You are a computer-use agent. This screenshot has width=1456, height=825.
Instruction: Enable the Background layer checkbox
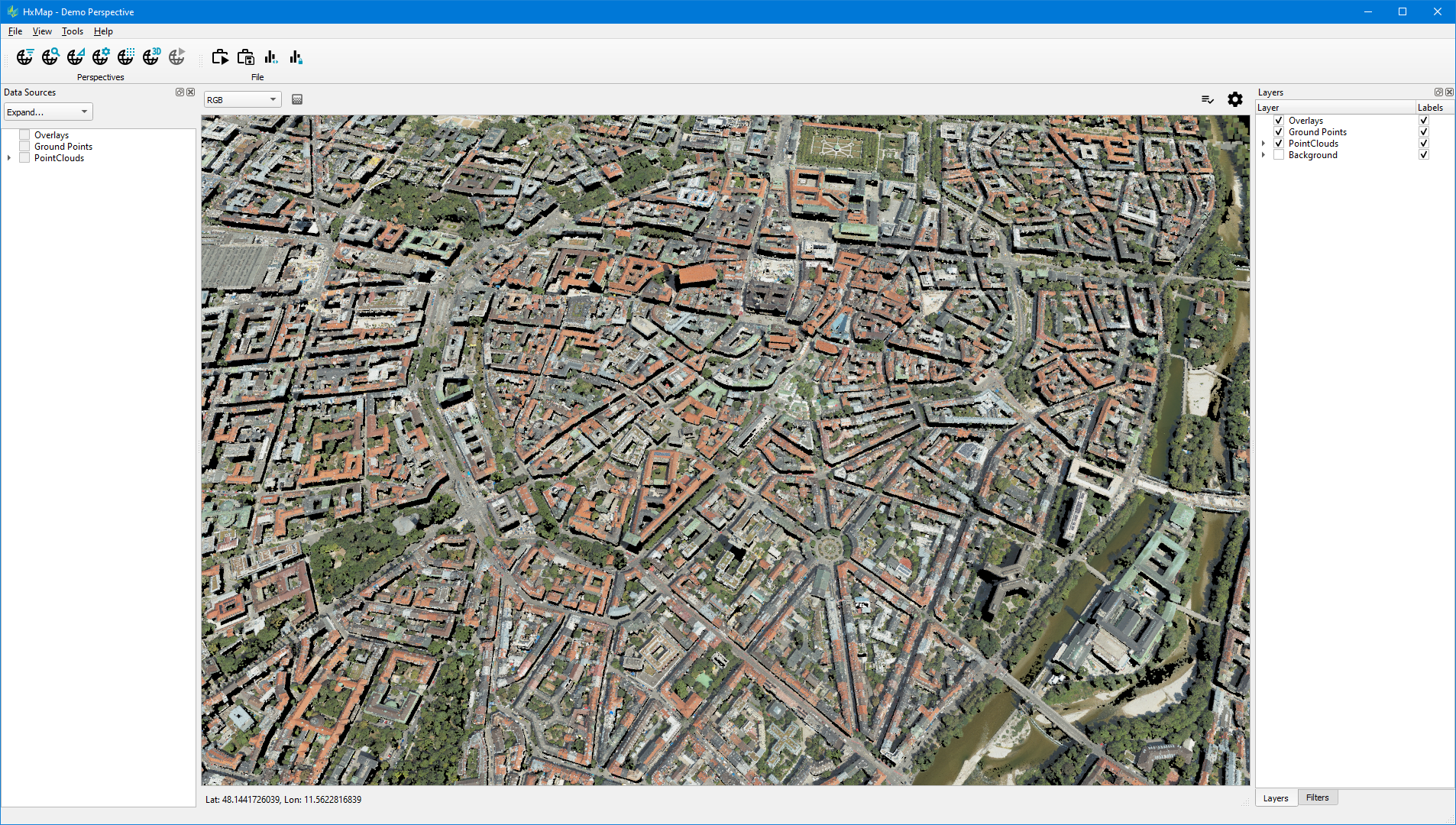pyautogui.click(x=1279, y=155)
